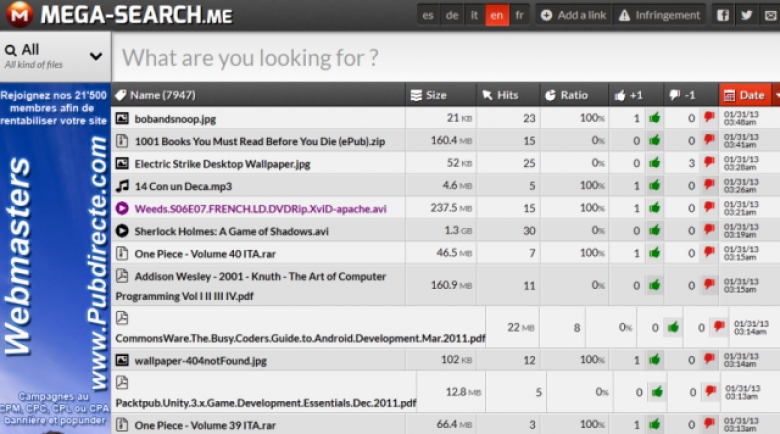
Task: Click image icon next to bobandsnoop.jpg
Action: [x=122, y=118]
